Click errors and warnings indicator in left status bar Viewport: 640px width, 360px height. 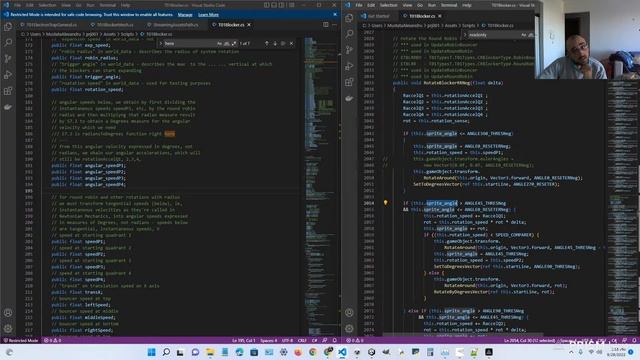pos(52,340)
